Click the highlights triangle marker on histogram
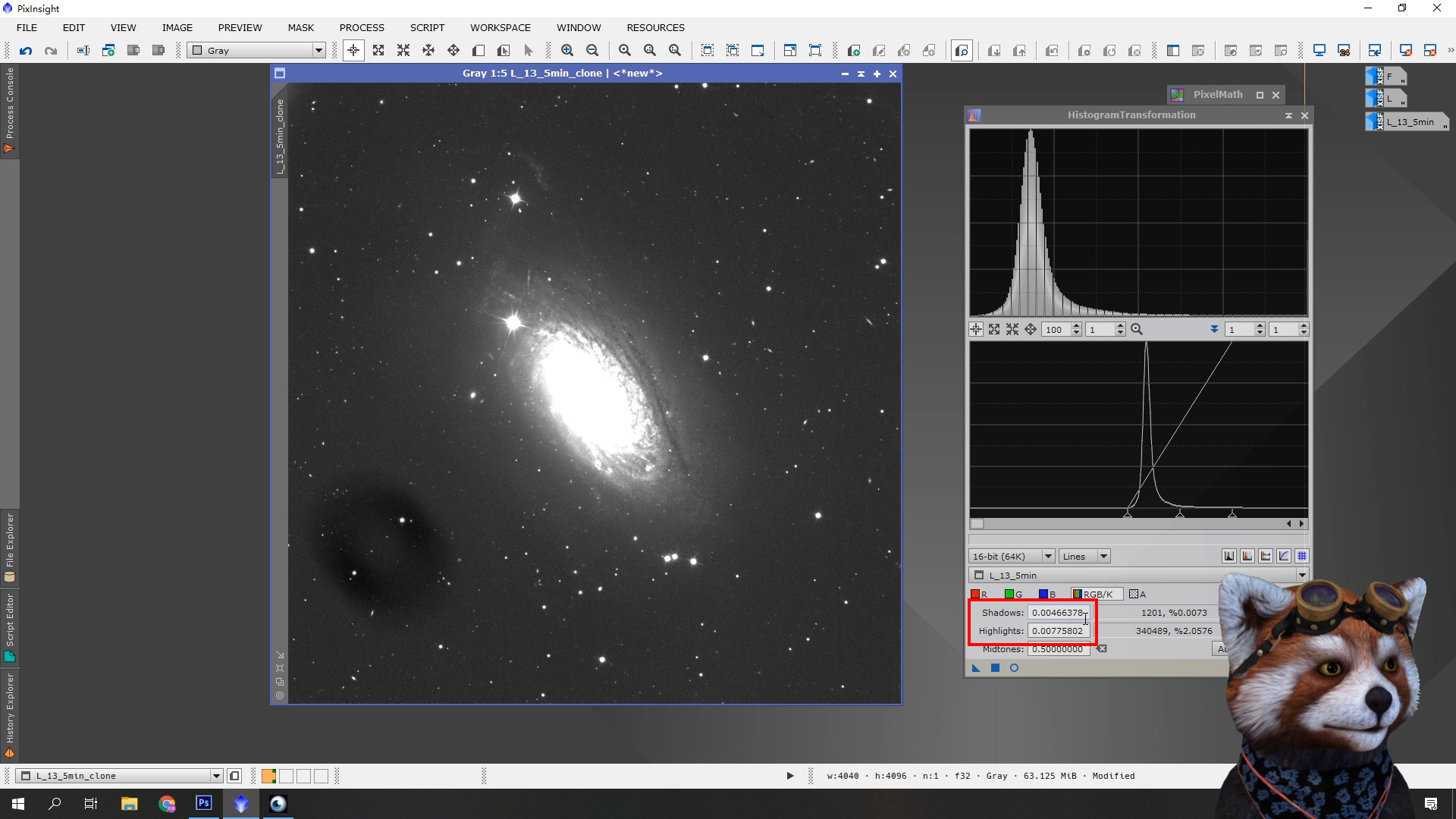The width and height of the screenshot is (1456, 819). pyautogui.click(x=1232, y=514)
